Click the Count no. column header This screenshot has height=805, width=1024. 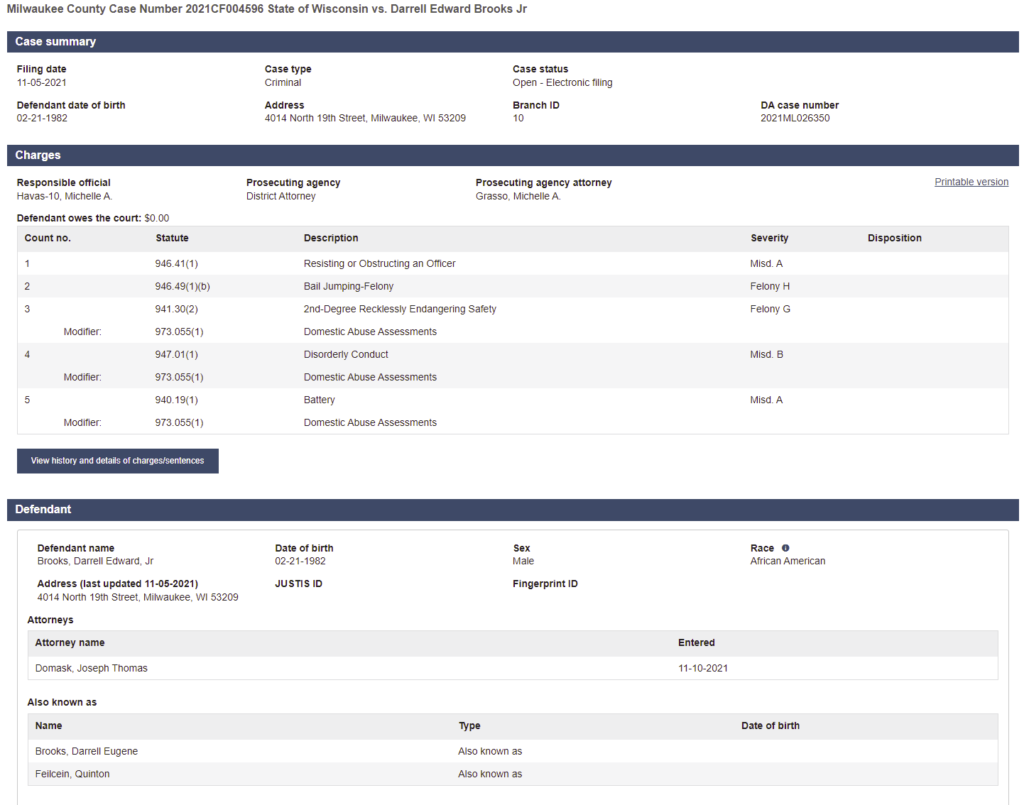[x=48, y=238]
